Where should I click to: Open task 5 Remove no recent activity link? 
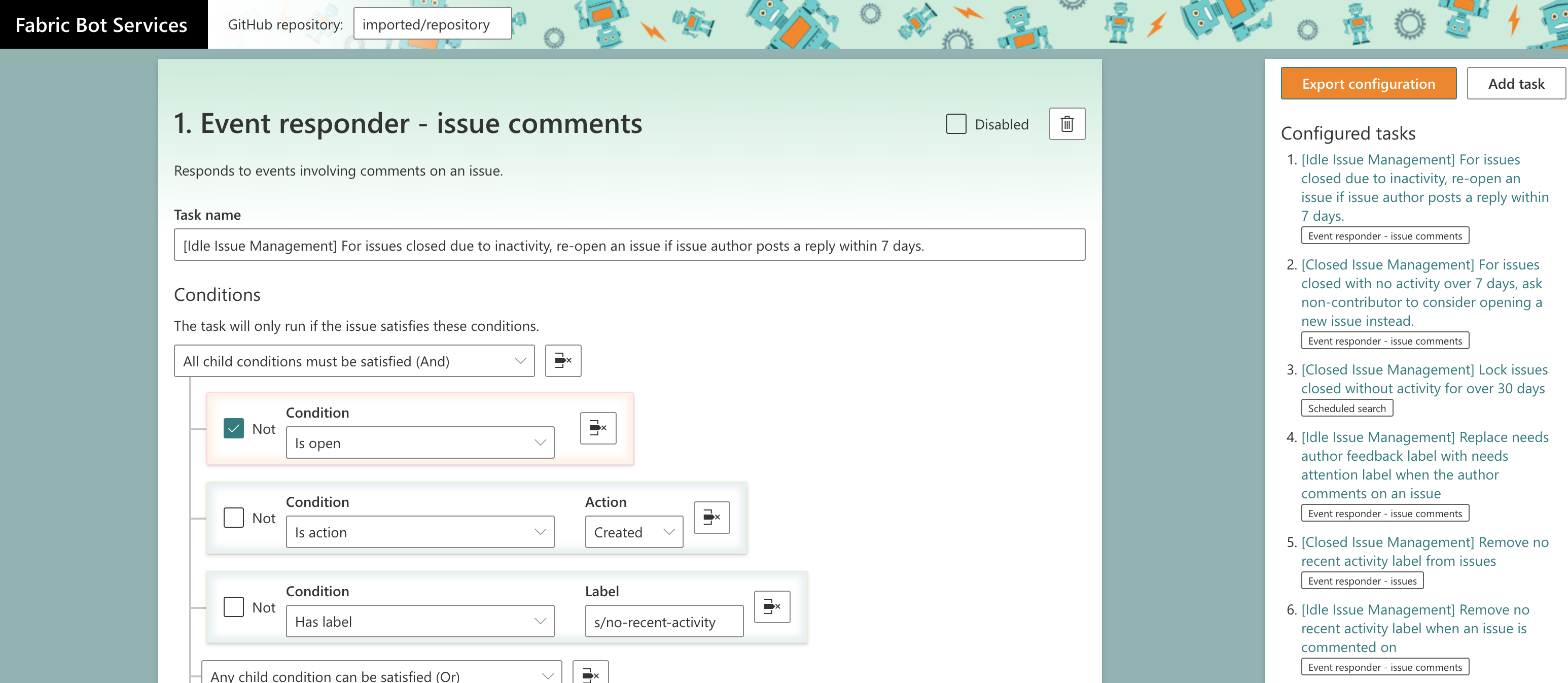[1424, 552]
